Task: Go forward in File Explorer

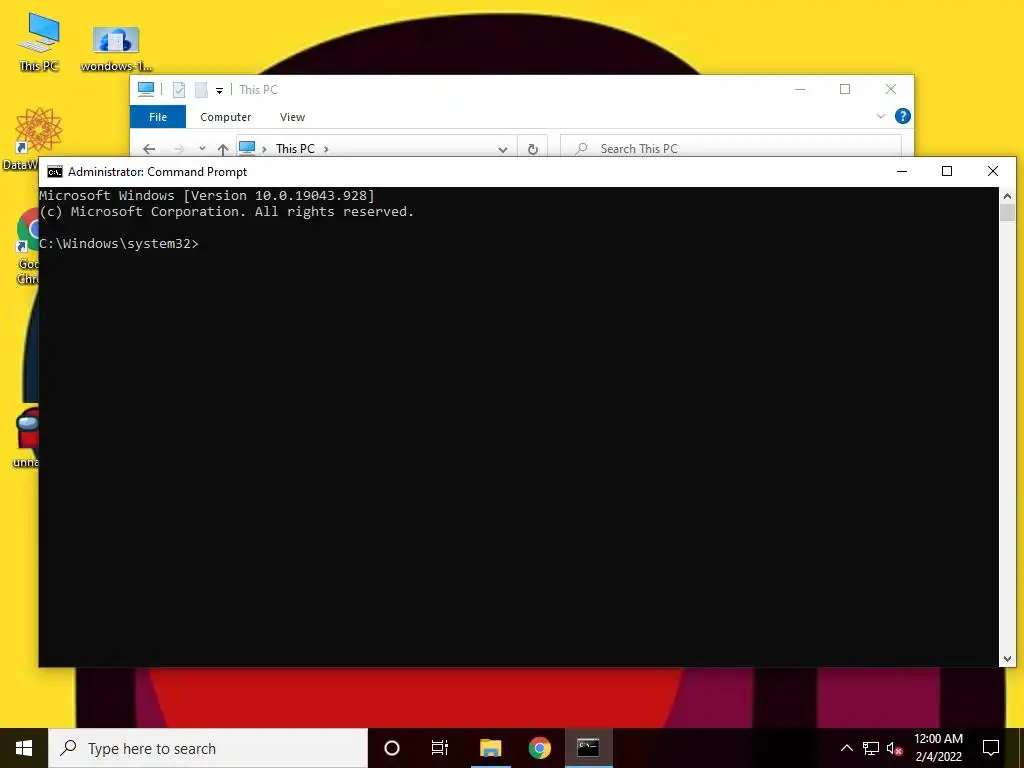Action: (178, 149)
